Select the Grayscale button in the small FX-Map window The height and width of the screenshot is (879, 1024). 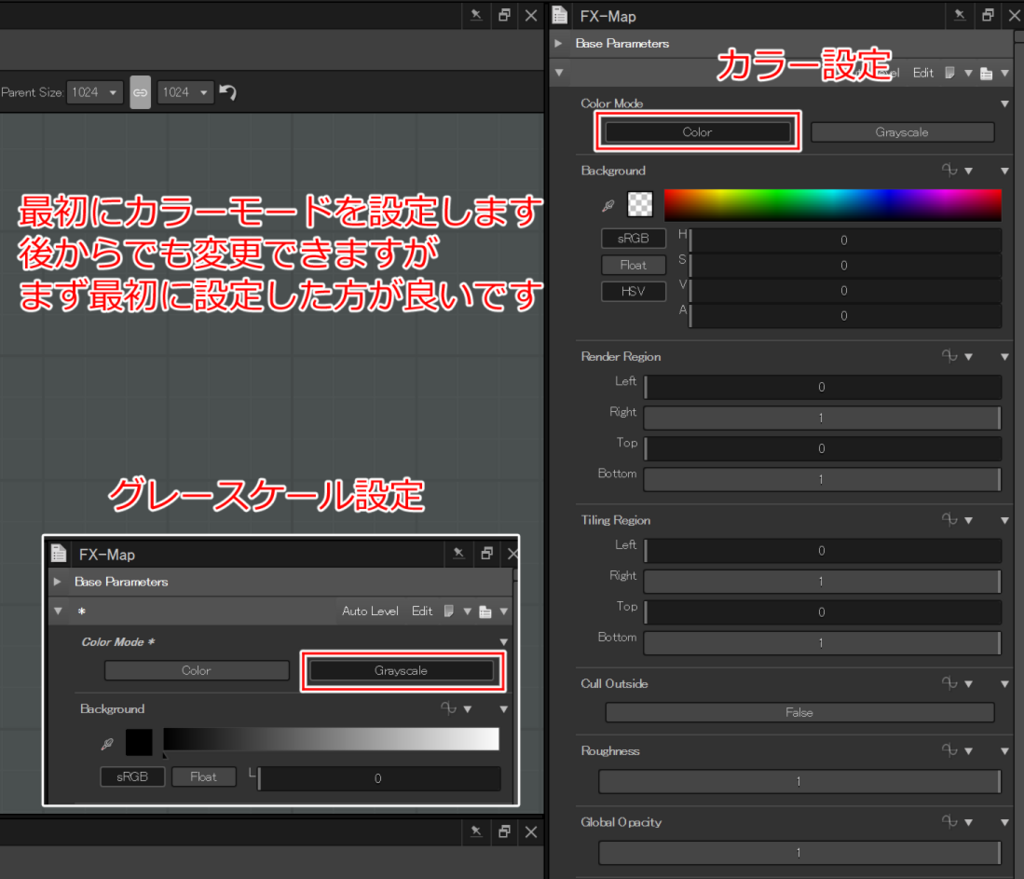(403, 671)
